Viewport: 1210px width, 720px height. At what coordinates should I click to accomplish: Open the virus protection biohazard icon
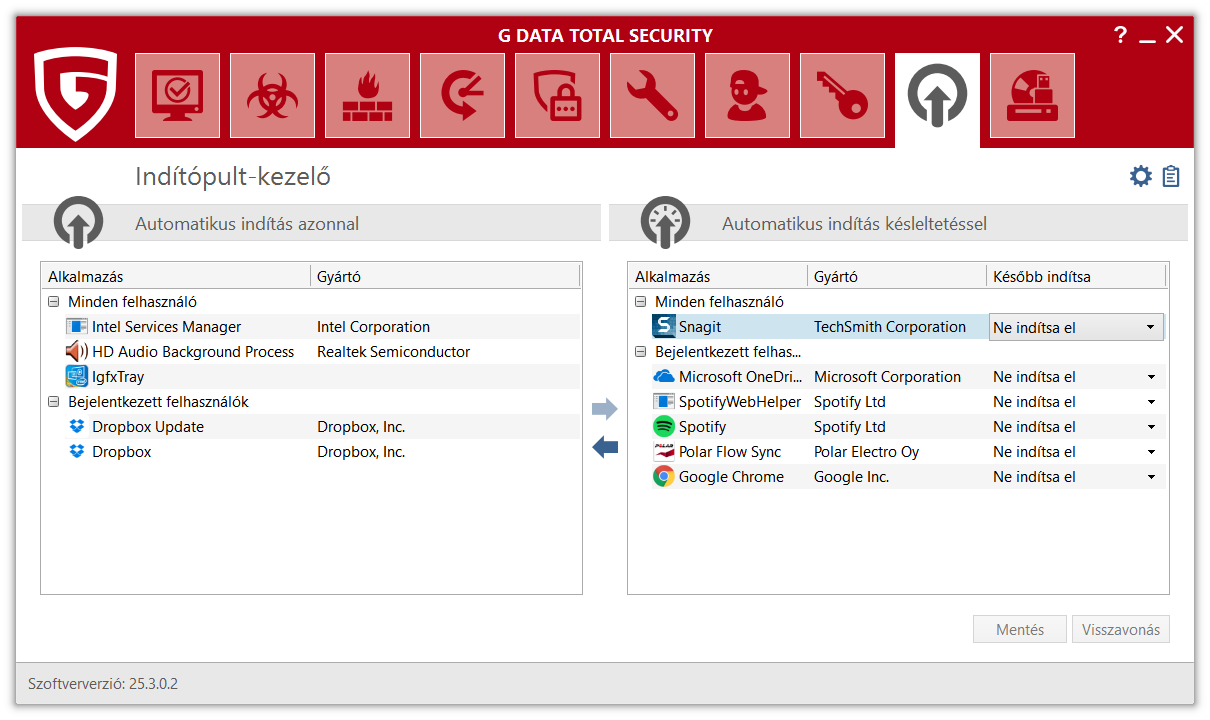[272, 95]
